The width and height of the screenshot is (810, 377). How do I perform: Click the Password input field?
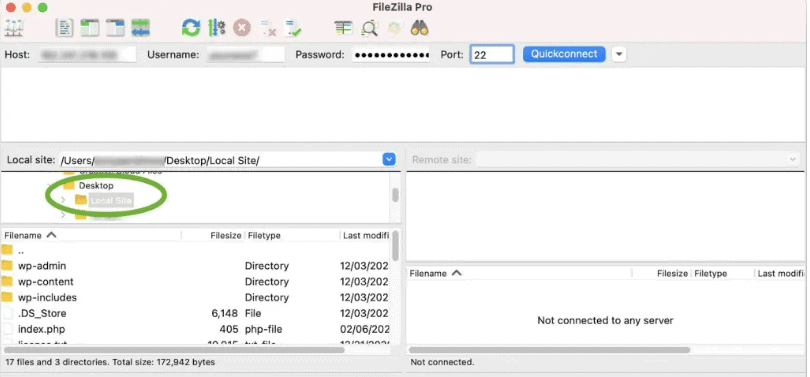coord(391,55)
